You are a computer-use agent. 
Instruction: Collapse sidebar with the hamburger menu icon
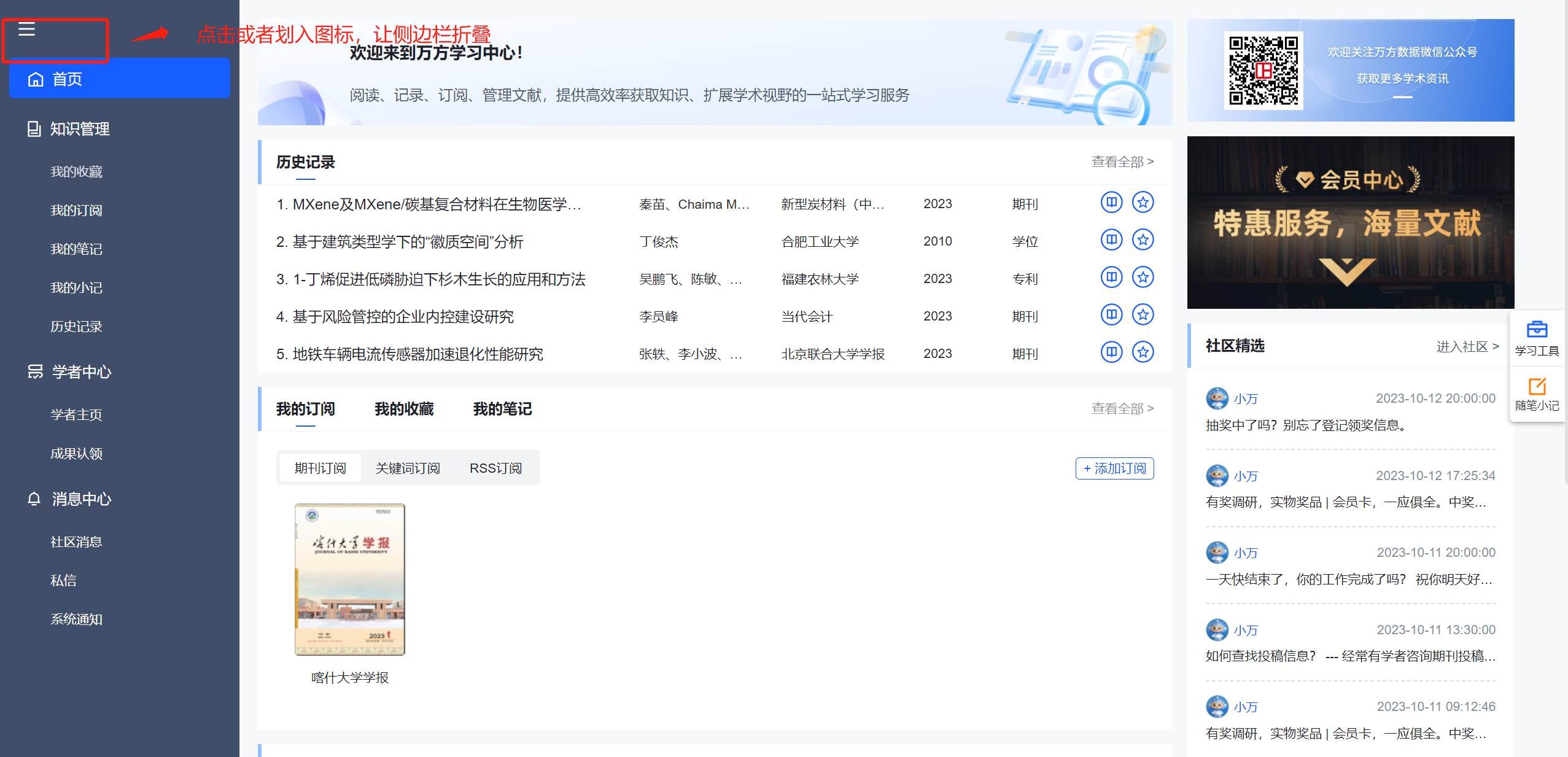pyautogui.click(x=26, y=29)
